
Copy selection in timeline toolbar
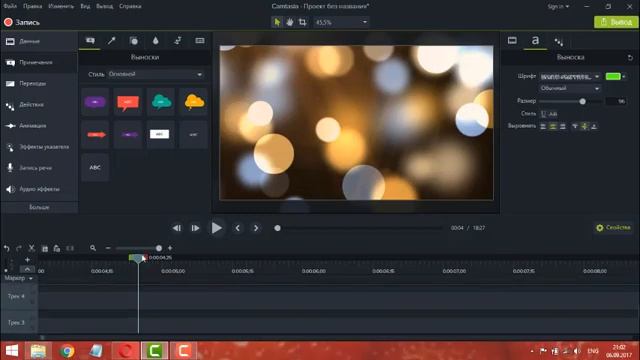coord(44,249)
